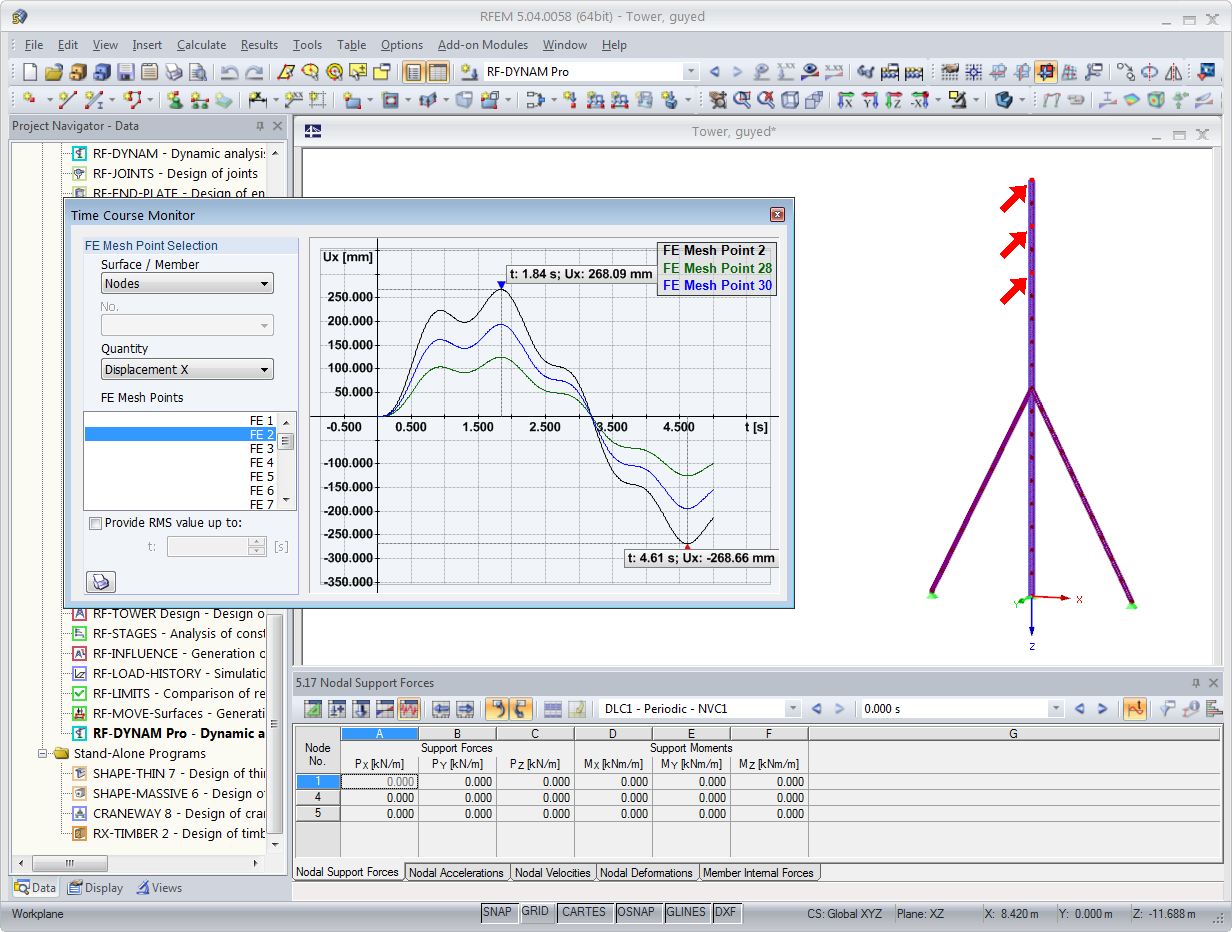Screen dimensions: 1232x932
Task: Click the New file icon in toolbar
Action: click(30, 72)
